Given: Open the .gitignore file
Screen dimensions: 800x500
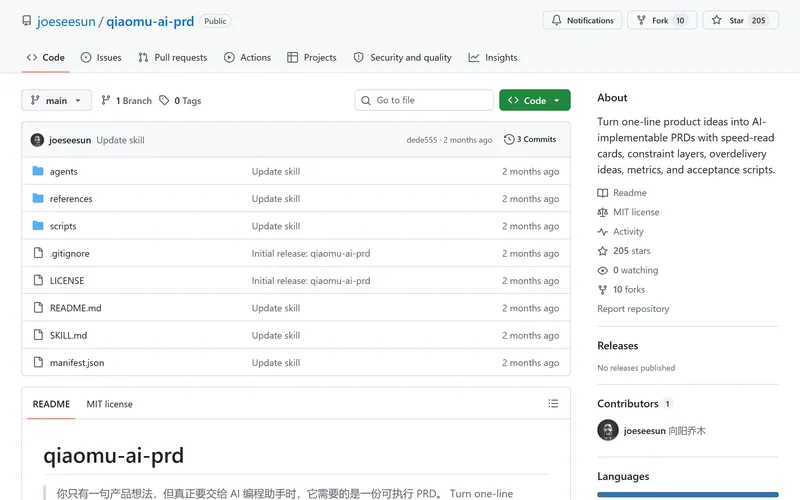Looking at the screenshot, I should click(x=69, y=254).
